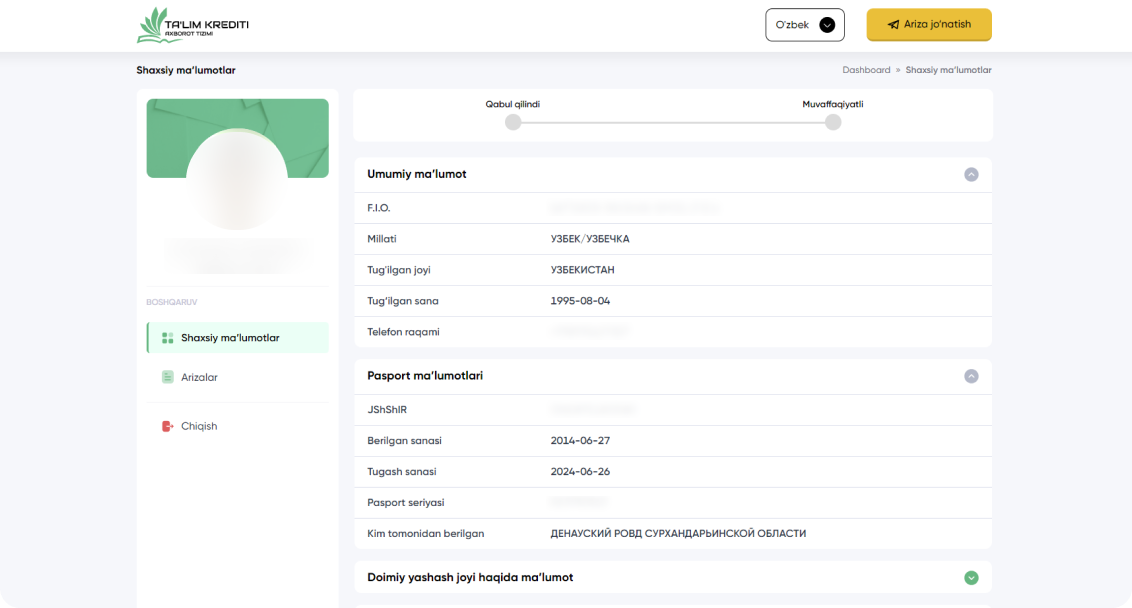Click the ДЕНАУСКИЙ РОВД issuing authority text
The width and height of the screenshot is (1132, 608).
[x=679, y=534]
